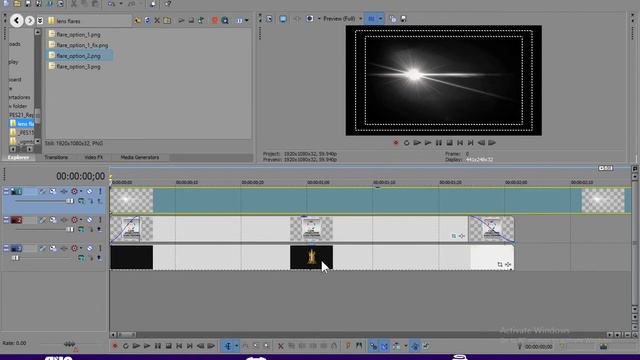
Task: Toggle Auto Preview in Explorer toolbar
Action: click(x=225, y=20)
